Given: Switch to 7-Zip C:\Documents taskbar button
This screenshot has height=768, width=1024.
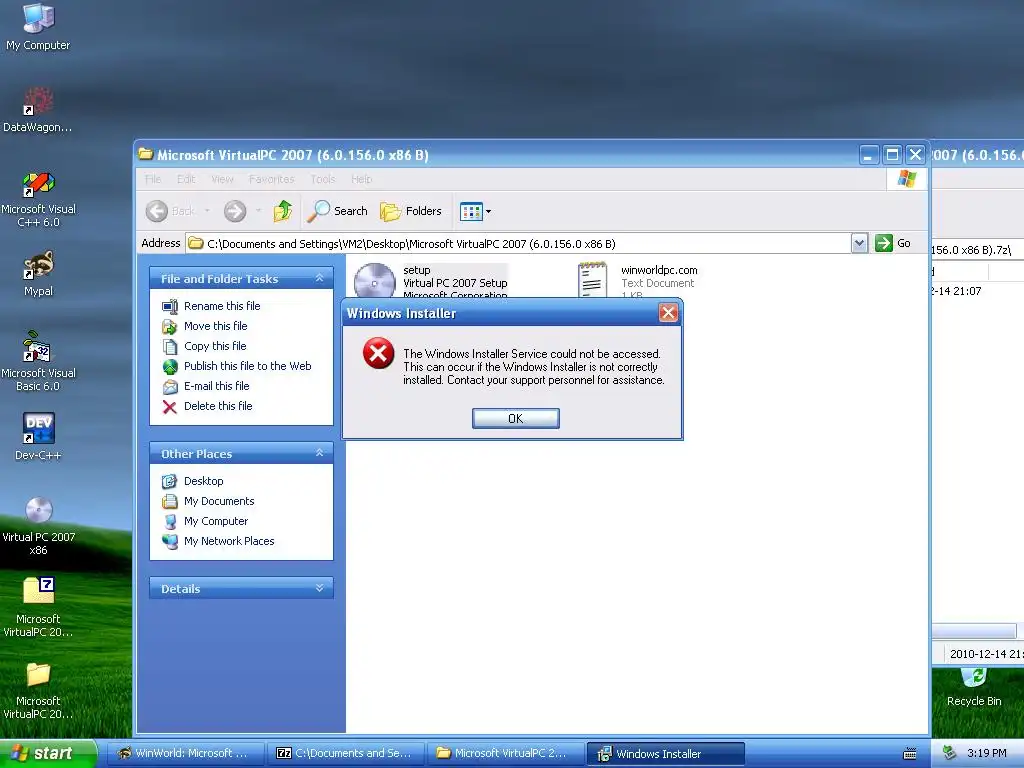Looking at the screenshot, I should [x=345, y=753].
